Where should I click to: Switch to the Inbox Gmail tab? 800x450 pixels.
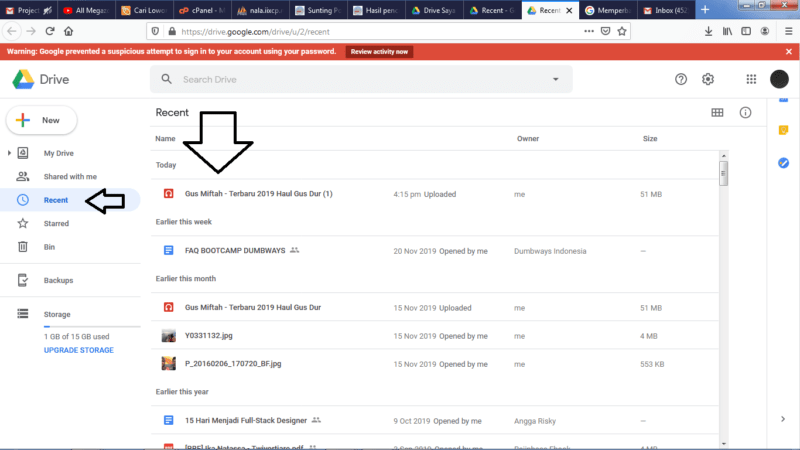(666, 10)
